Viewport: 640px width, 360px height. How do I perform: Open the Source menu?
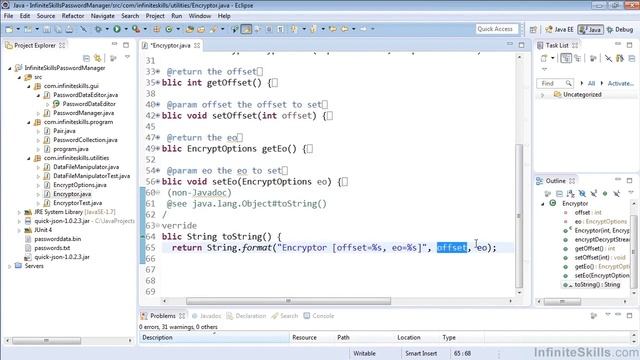(x=46, y=16)
